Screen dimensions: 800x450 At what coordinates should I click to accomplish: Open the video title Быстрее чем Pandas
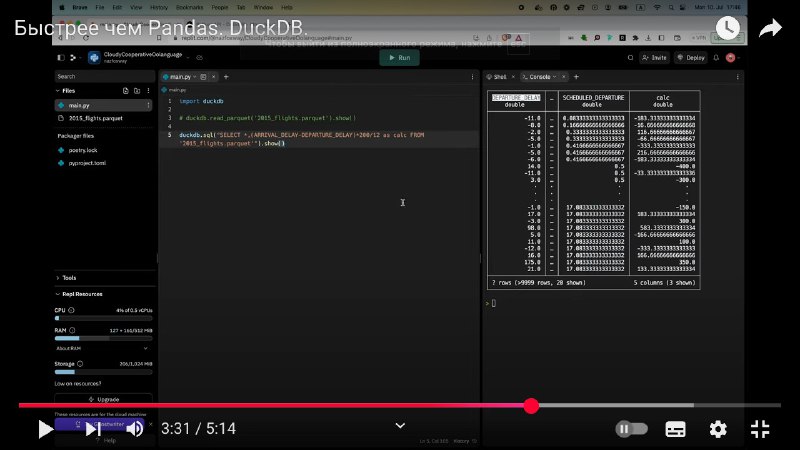161,28
